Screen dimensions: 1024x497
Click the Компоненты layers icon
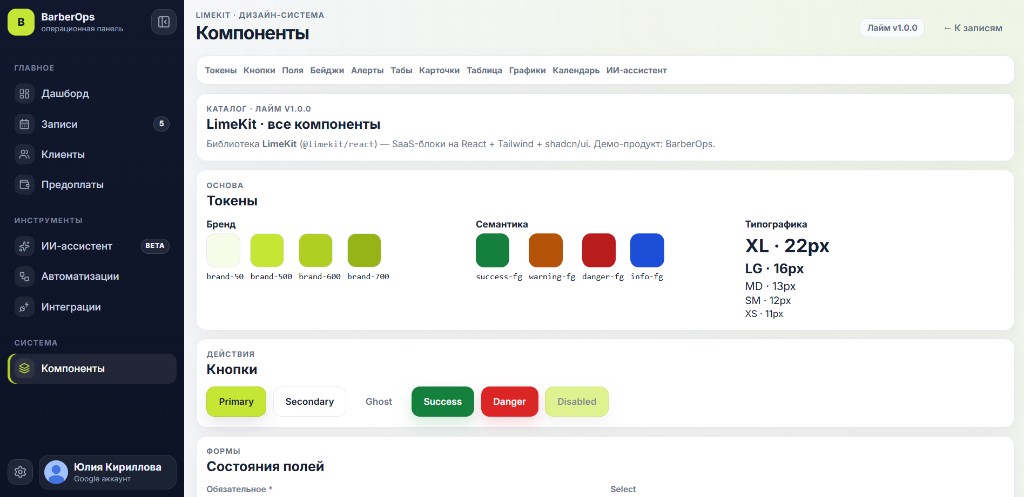[x=24, y=368]
